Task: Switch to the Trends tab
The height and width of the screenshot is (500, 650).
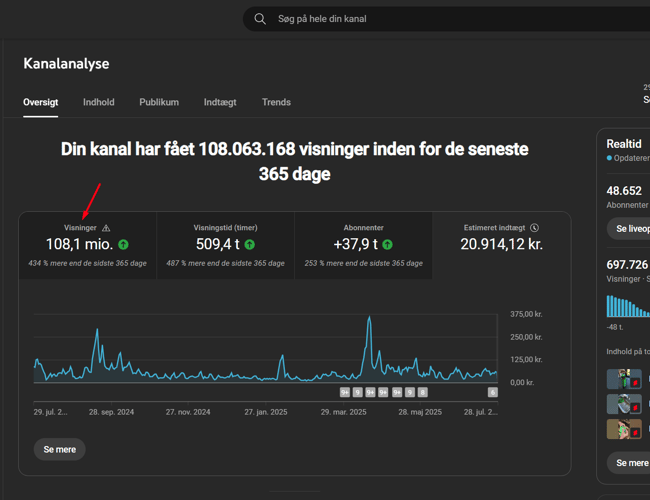Action: point(276,102)
